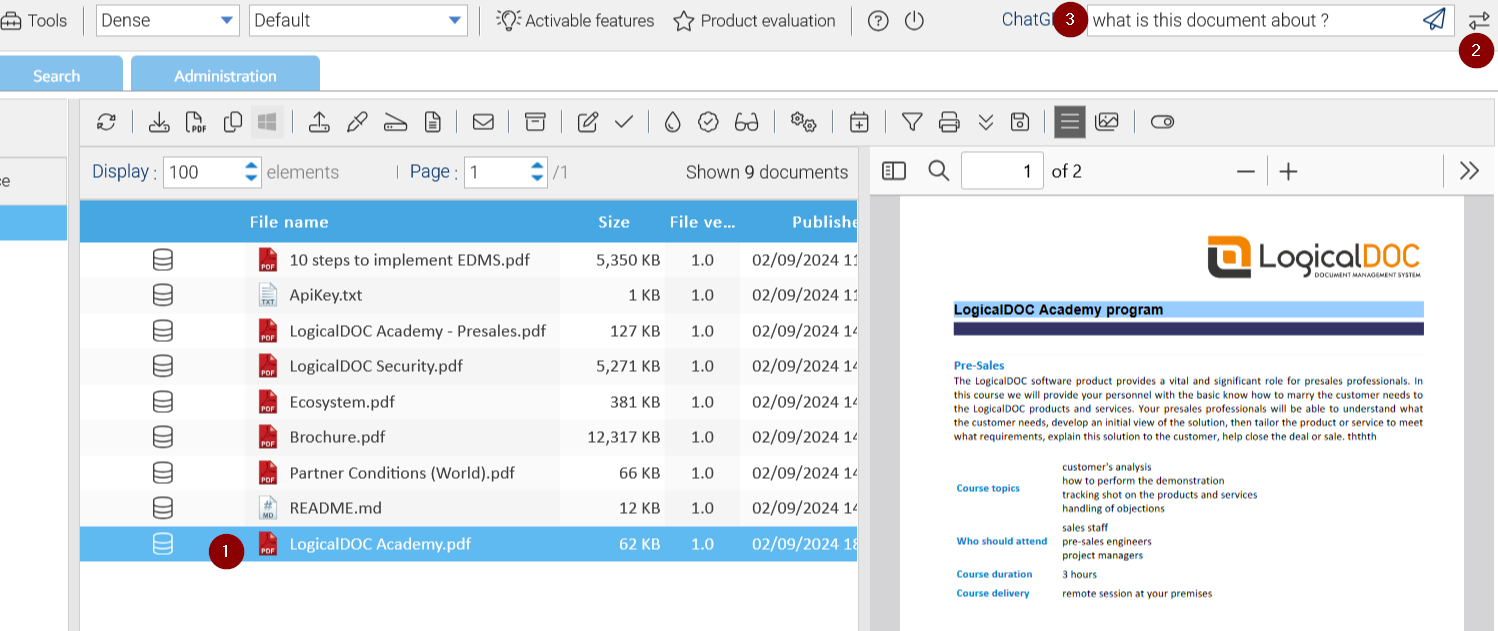Image resolution: width=1498 pixels, height=631 pixels.
Task: Click the help question mark icon
Action: (878, 20)
